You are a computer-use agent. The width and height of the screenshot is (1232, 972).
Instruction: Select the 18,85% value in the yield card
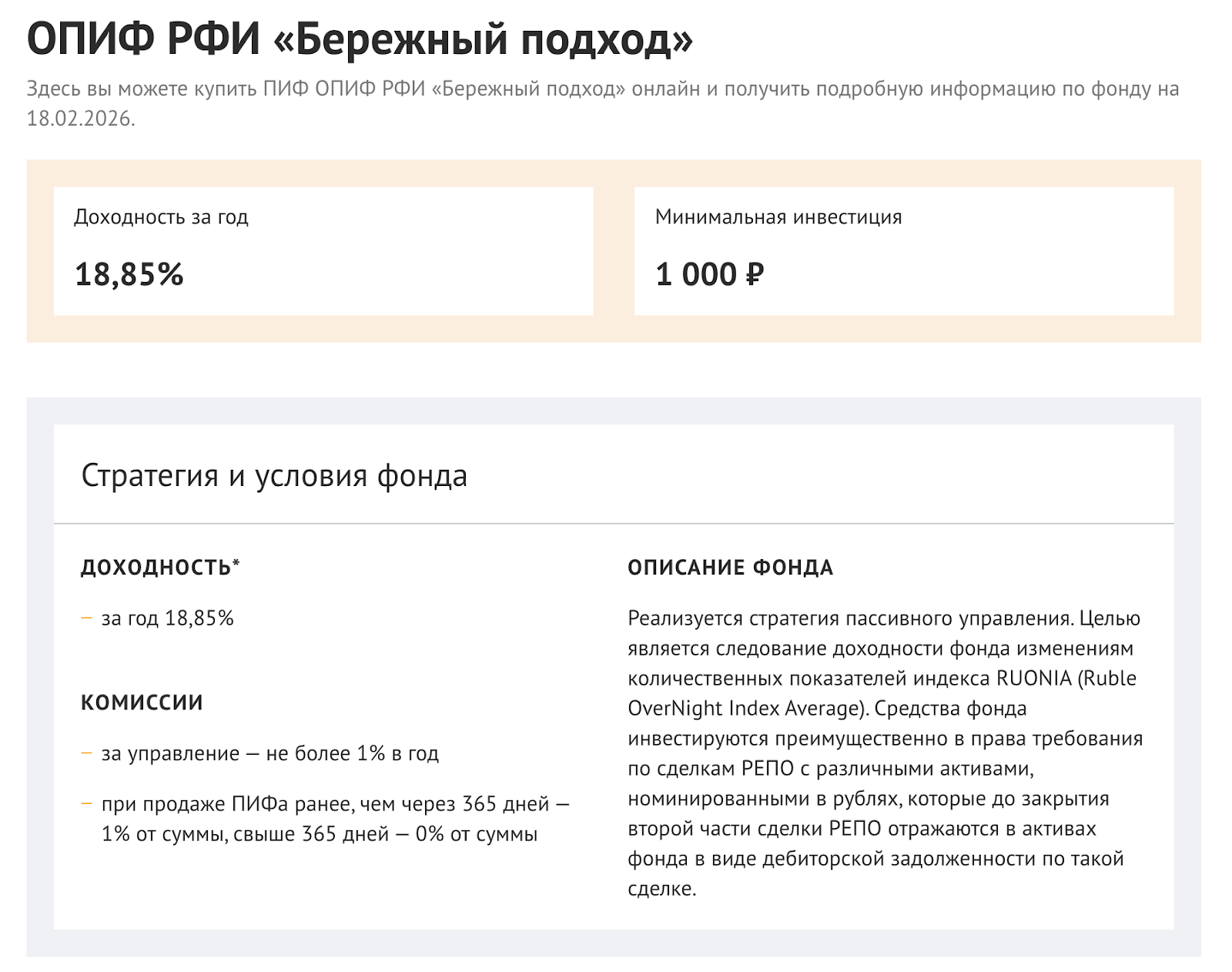click(x=129, y=274)
